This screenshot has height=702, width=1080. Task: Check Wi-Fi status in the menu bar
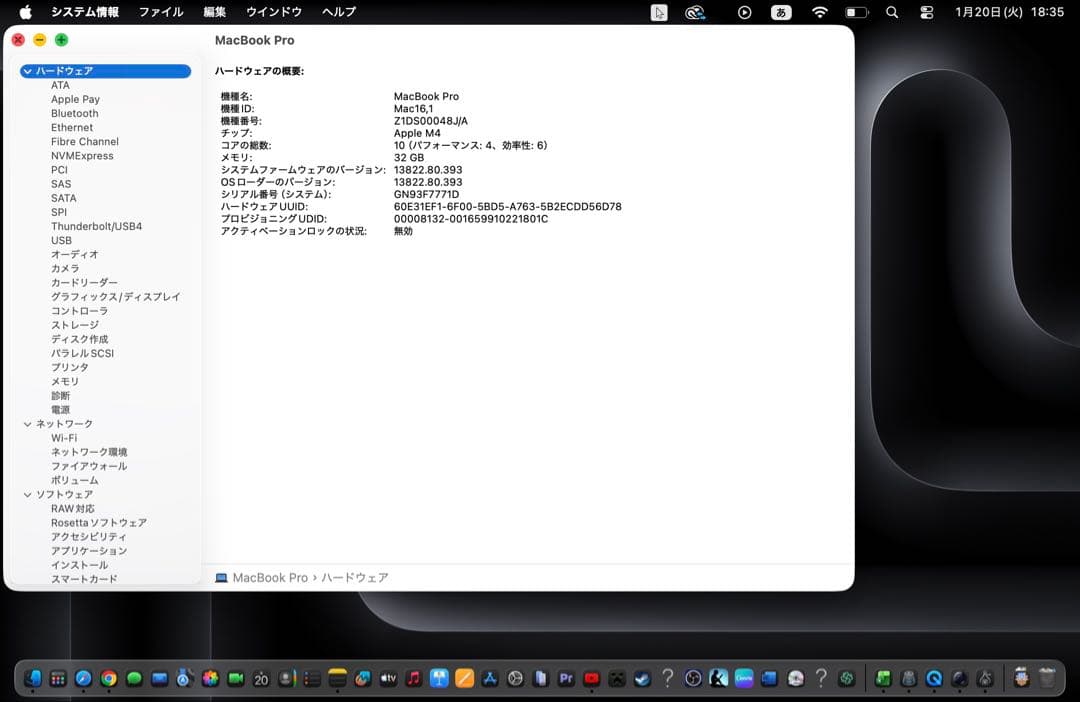[x=818, y=12]
